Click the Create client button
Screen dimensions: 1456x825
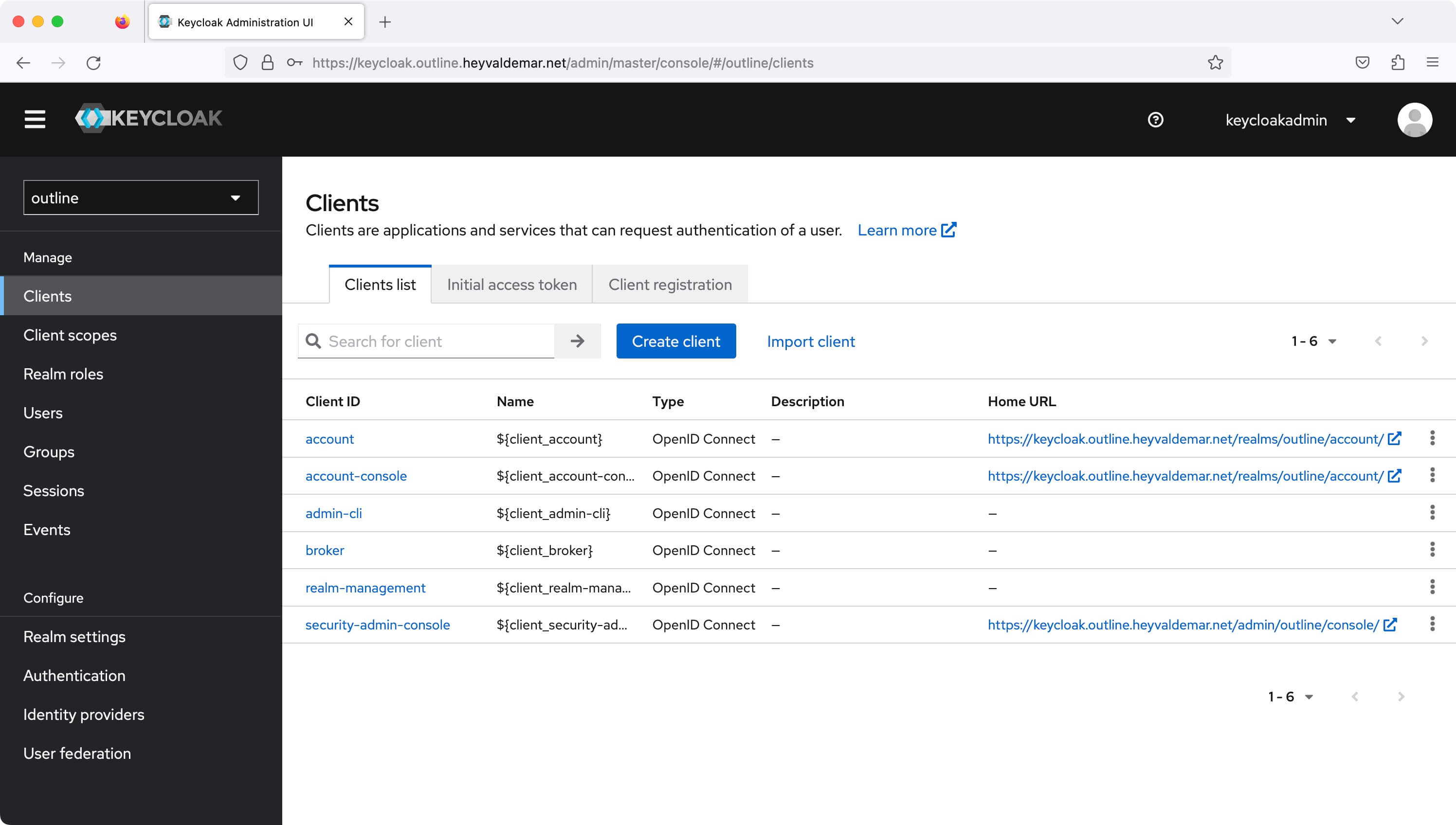pyautogui.click(x=676, y=341)
